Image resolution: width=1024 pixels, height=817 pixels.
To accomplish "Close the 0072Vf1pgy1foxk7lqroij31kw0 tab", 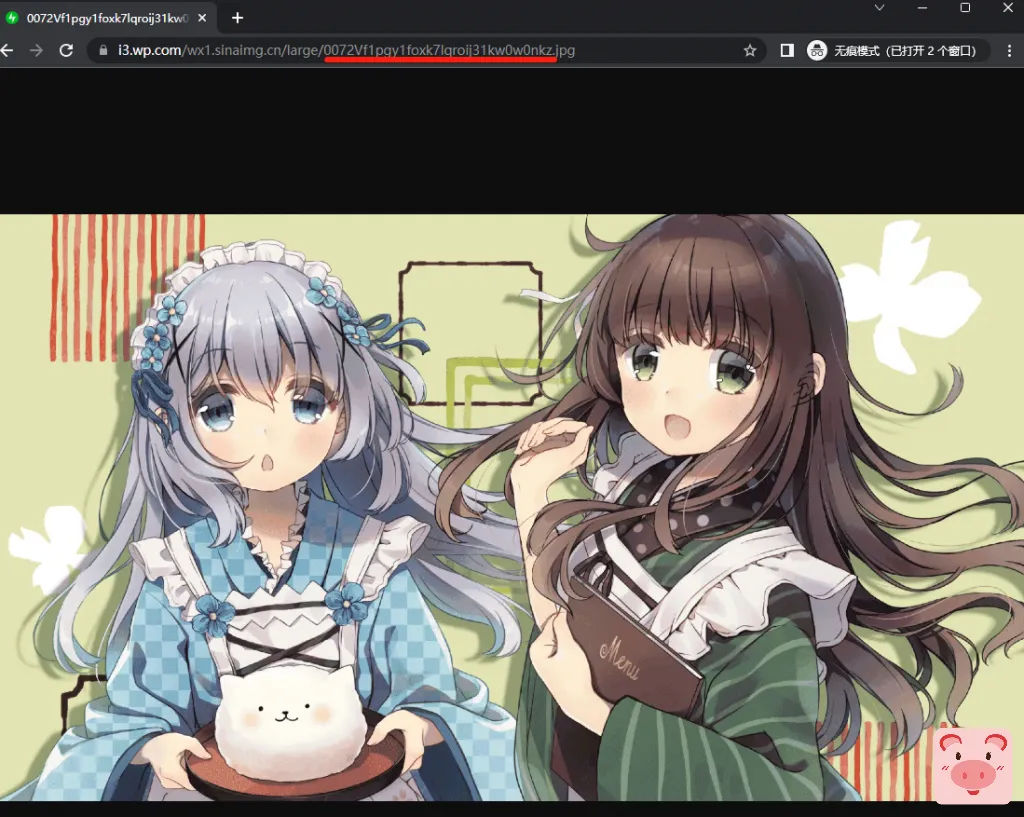I will 202,18.
